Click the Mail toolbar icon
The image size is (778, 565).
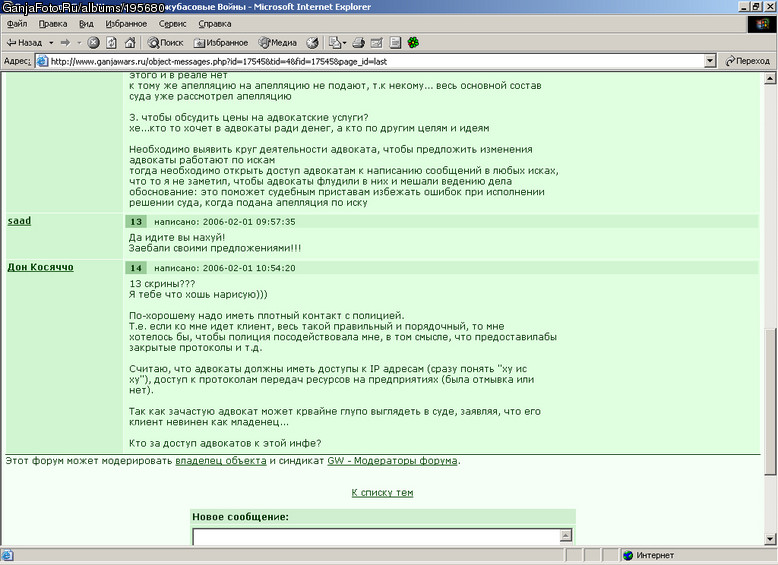tap(335, 43)
